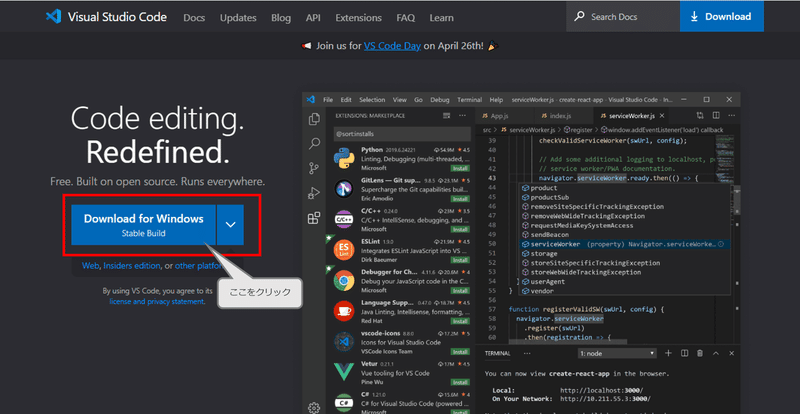
Task: Click the split terminal icon
Action: [685, 353]
